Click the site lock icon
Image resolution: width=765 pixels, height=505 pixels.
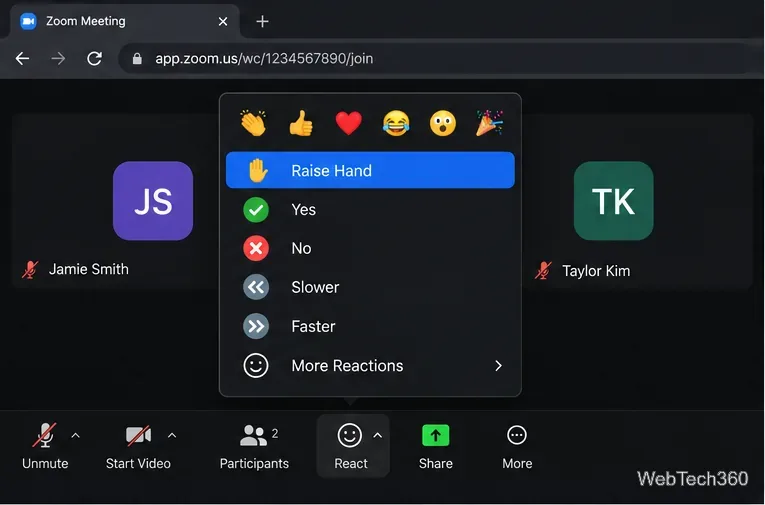(137, 59)
